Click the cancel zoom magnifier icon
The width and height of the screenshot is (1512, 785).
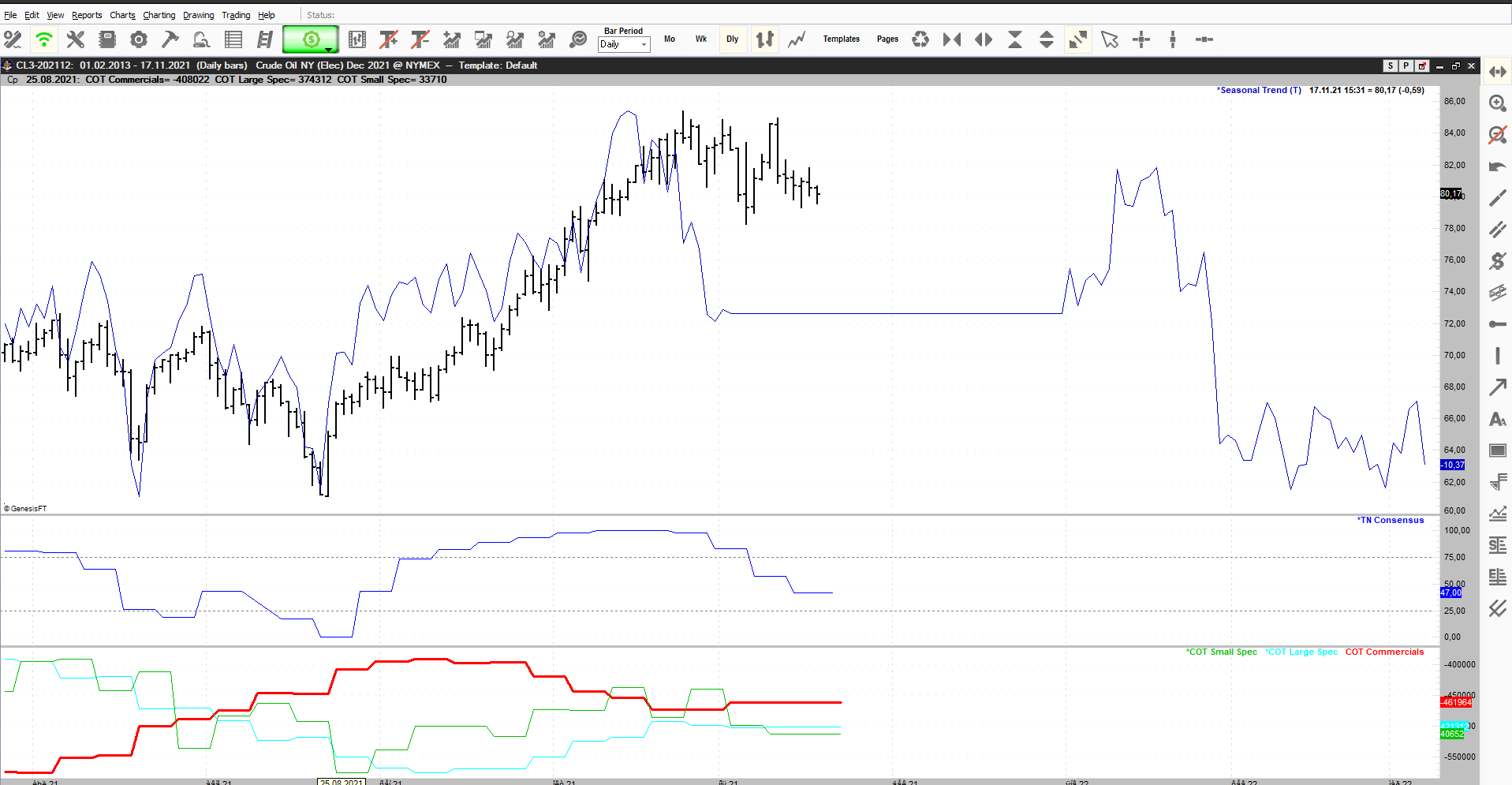pos(1497,135)
